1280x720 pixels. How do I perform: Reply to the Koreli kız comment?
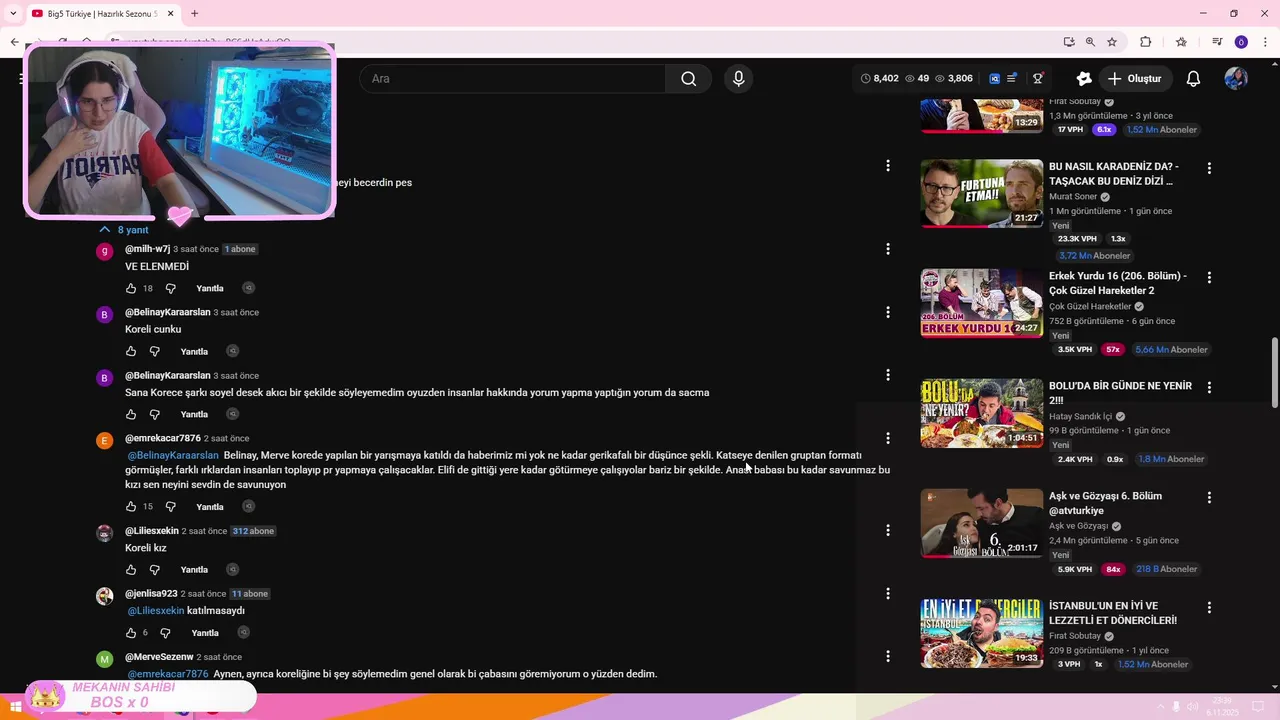click(194, 569)
